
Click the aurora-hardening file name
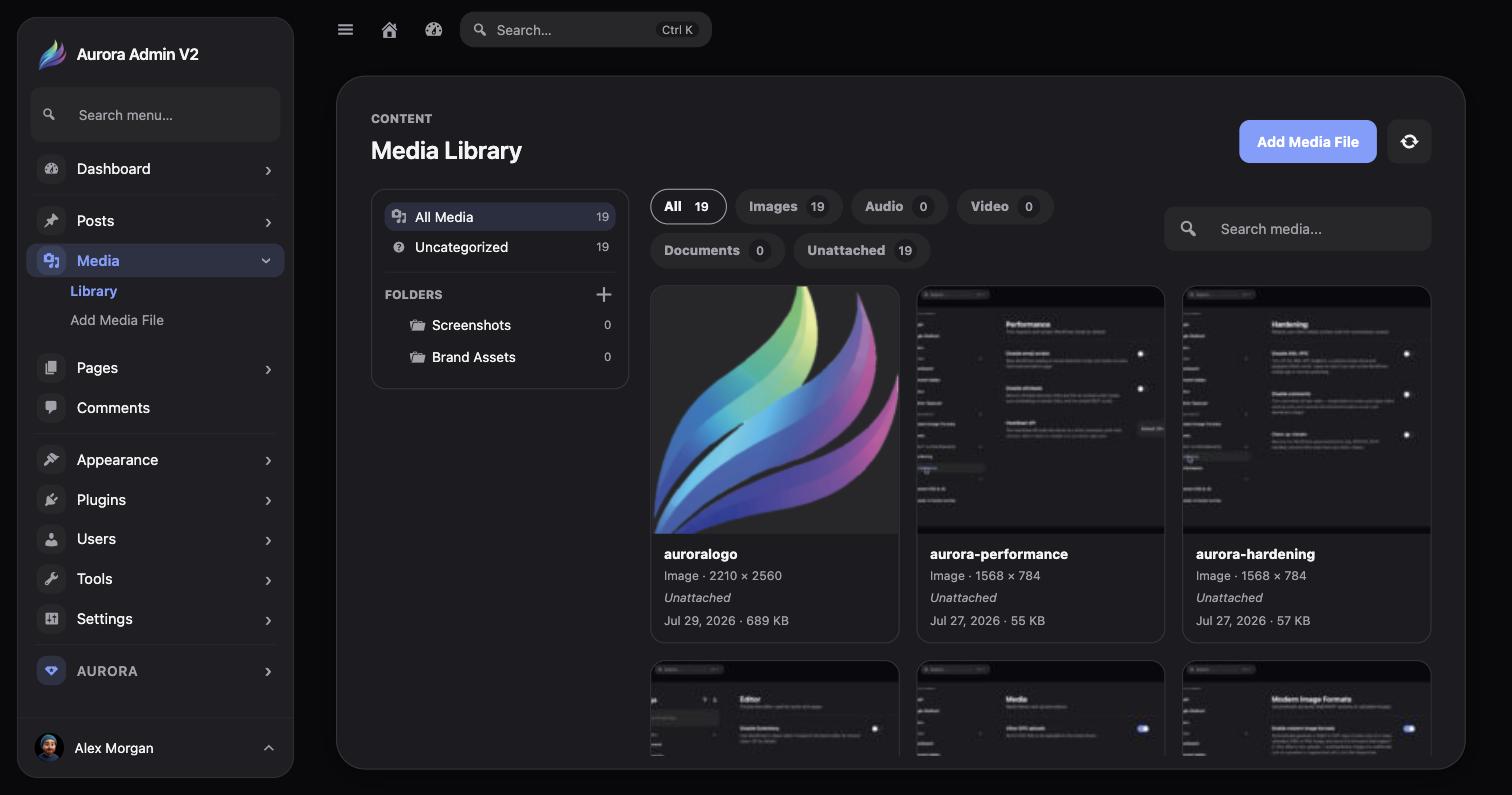click(1255, 554)
